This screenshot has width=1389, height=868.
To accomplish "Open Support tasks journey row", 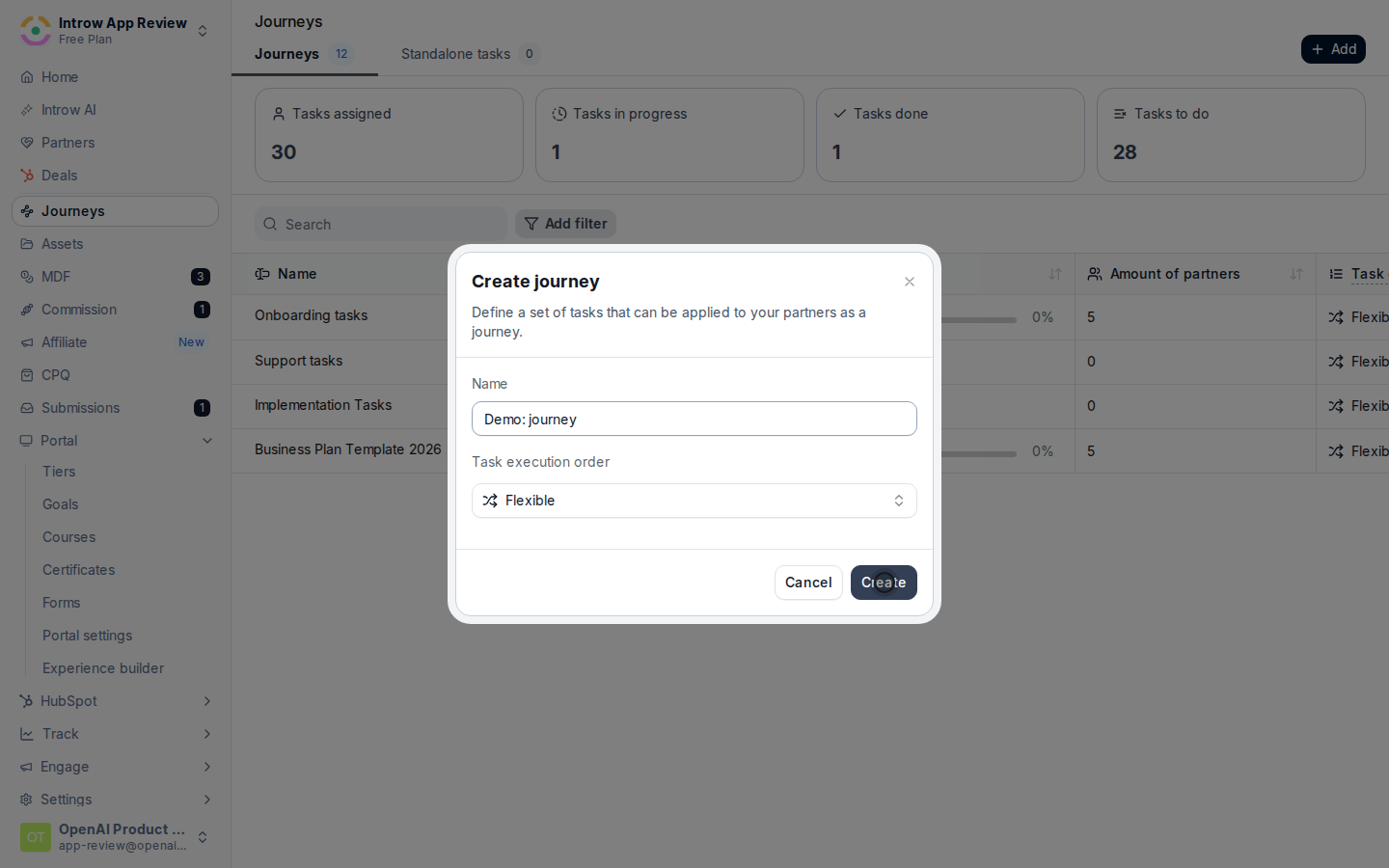I will point(299,361).
